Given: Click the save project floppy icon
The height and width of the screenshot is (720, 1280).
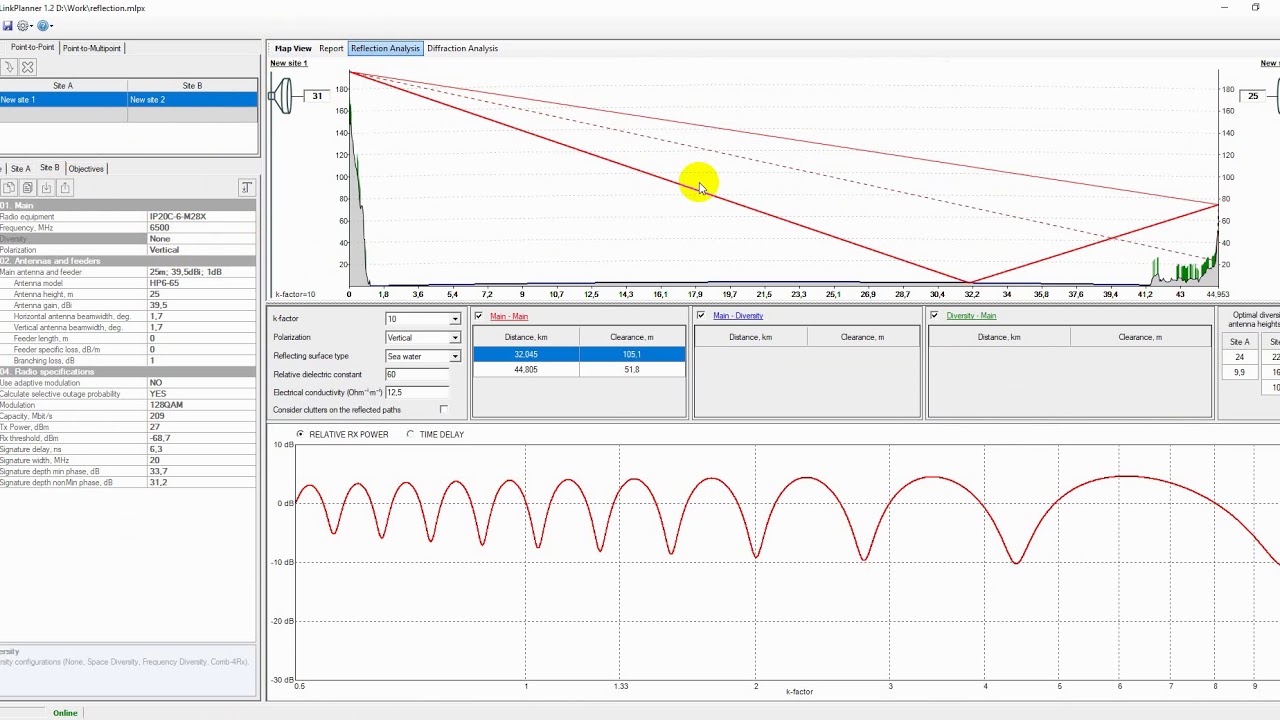Looking at the screenshot, I should [8, 26].
